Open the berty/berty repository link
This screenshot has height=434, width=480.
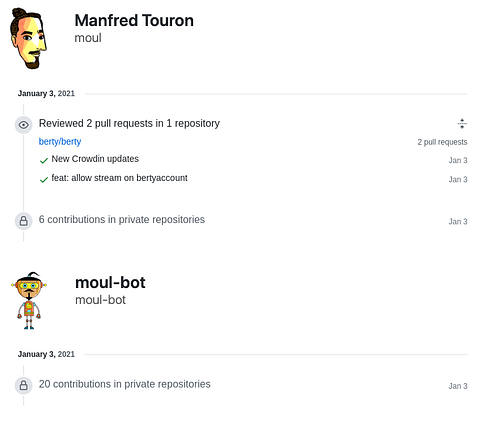[60, 142]
